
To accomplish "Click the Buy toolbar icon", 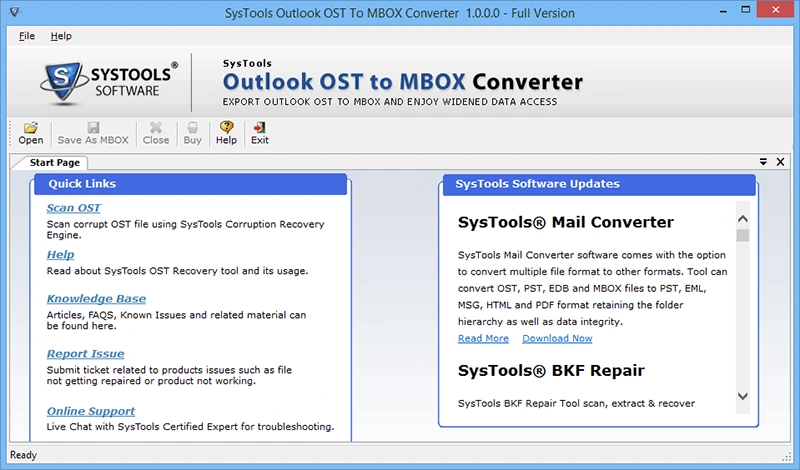I will tap(193, 128).
